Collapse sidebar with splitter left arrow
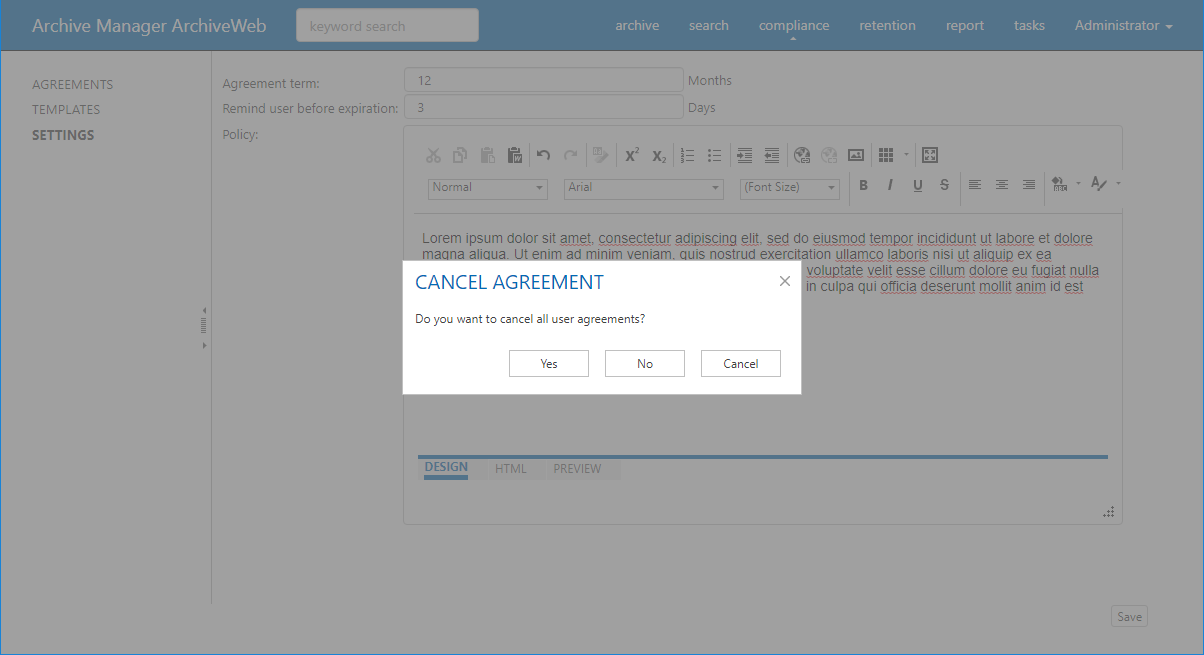 point(204,310)
